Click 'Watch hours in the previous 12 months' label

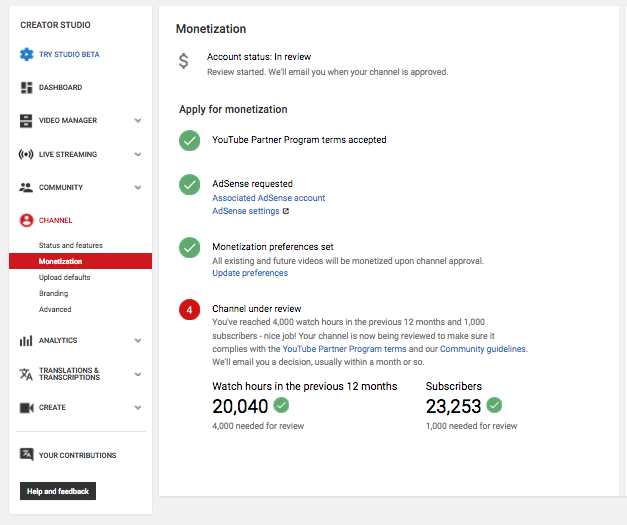coord(305,387)
